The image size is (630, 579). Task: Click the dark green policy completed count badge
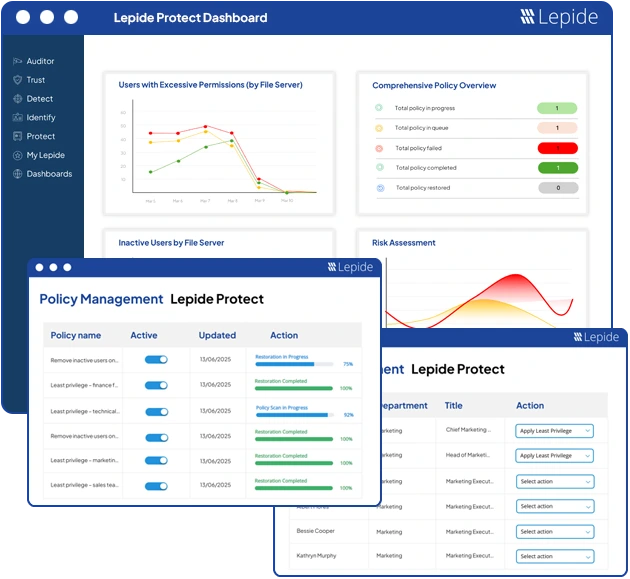(x=558, y=168)
